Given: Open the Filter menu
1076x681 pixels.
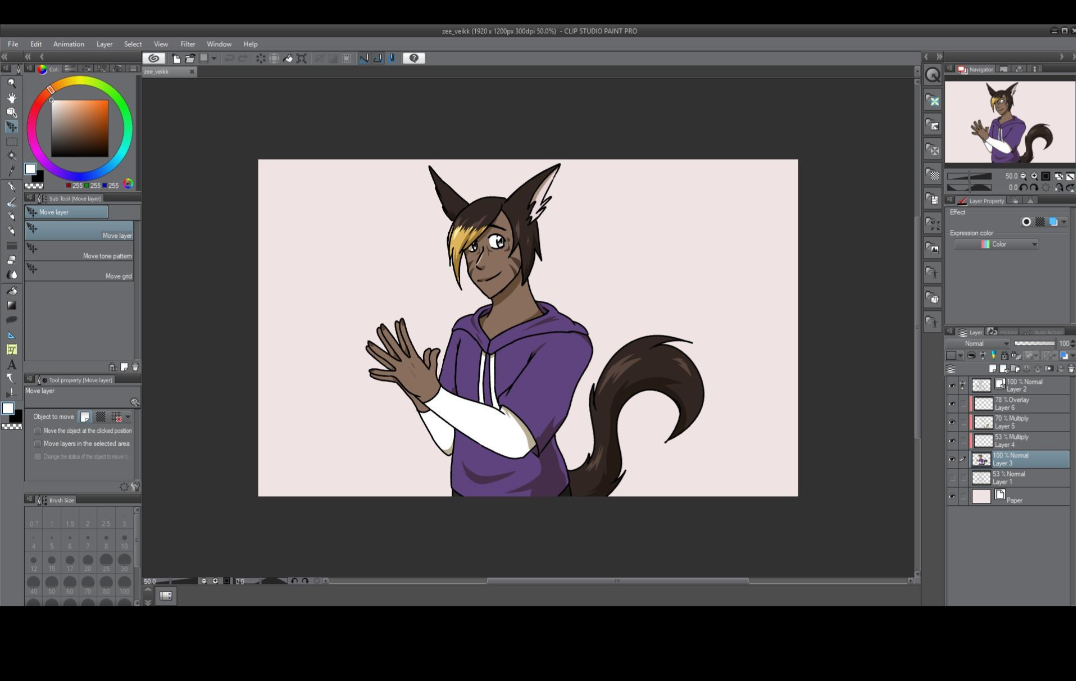Looking at the screenshot, I should click(x=188, y=44).
